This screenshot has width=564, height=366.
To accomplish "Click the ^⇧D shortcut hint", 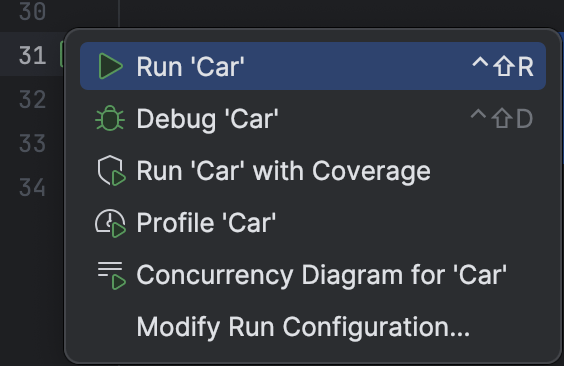I will [501, 118].
